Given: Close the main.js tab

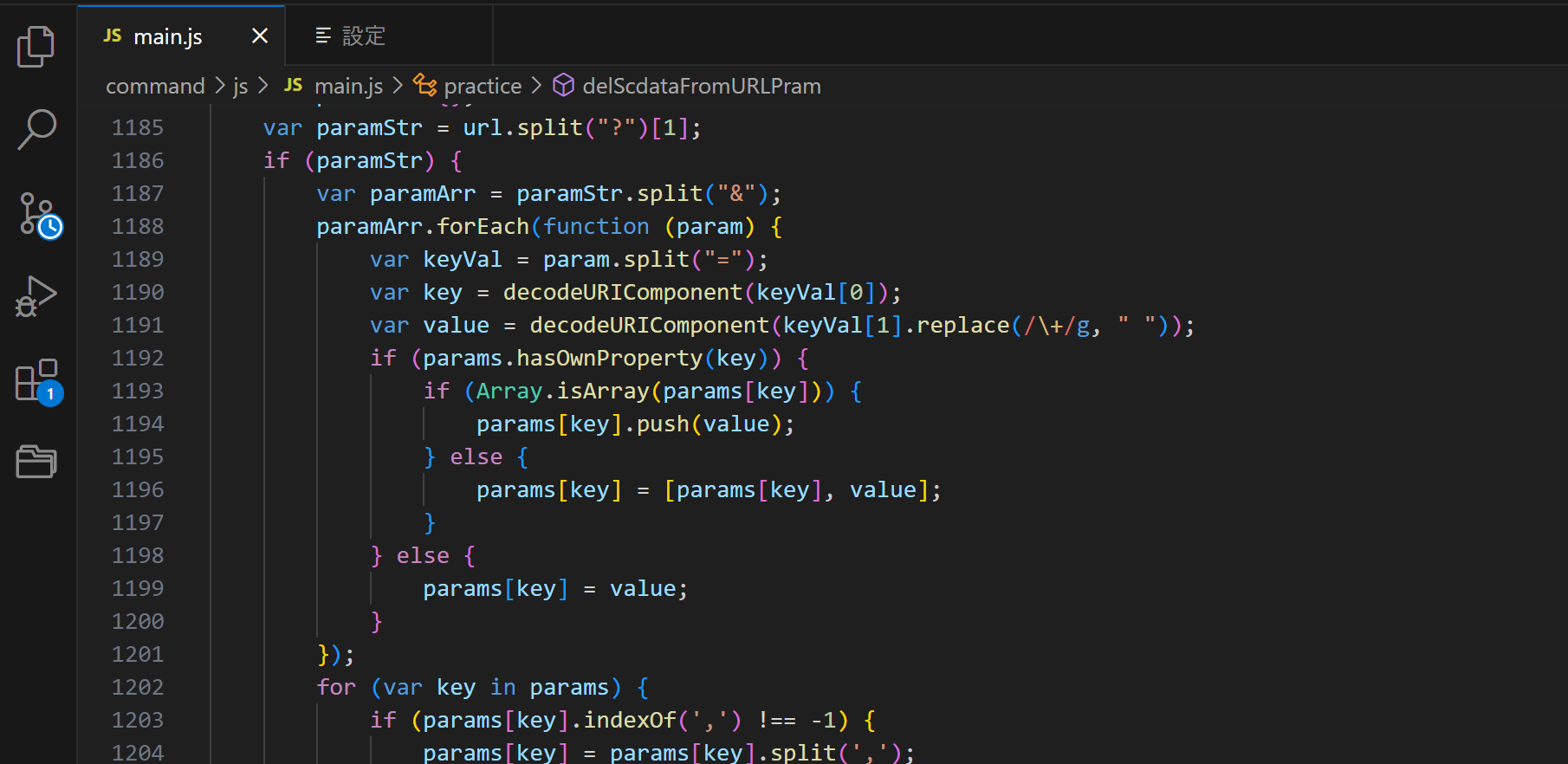Looking at the screenshot, I should click(x=259, y=36).
